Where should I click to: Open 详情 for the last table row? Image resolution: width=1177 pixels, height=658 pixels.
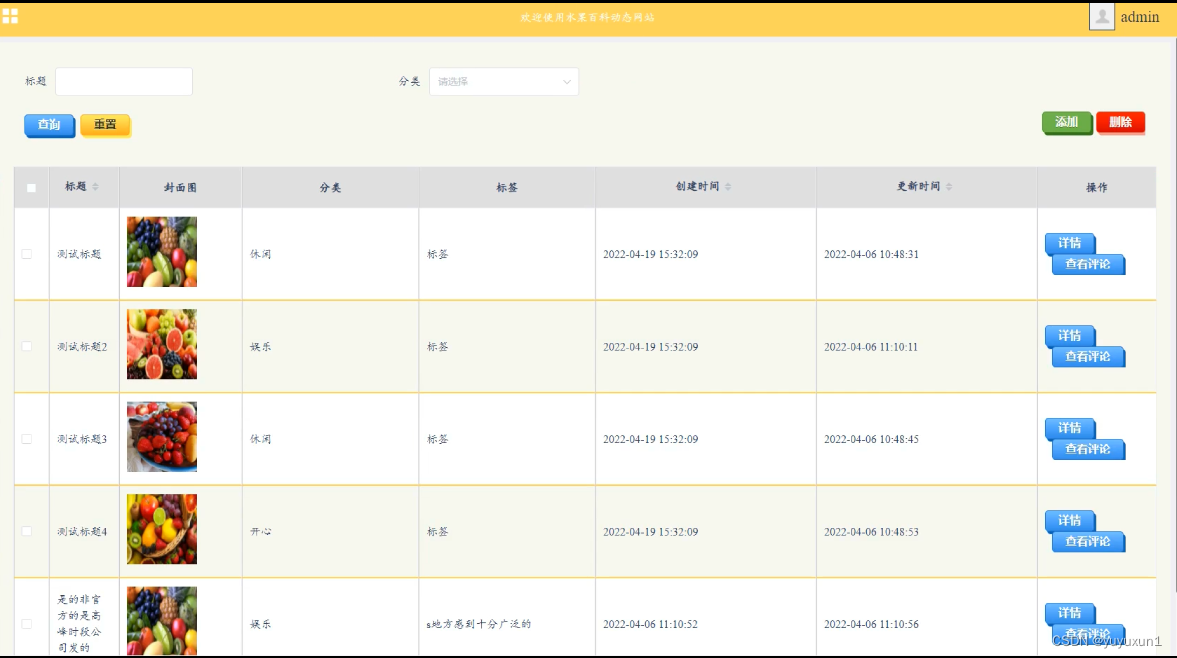pos(1070,613)
